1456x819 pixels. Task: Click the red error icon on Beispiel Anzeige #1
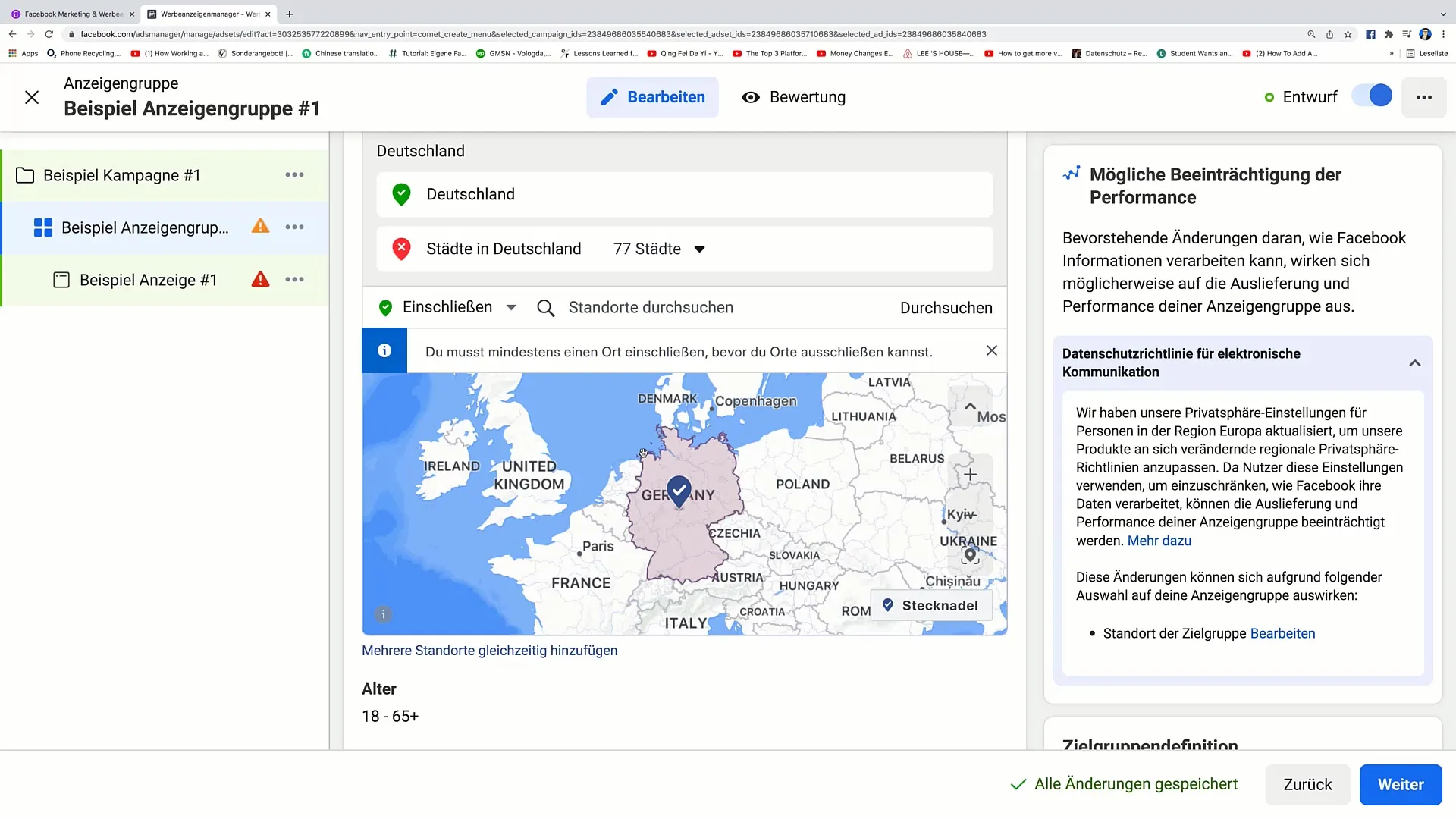260,279
